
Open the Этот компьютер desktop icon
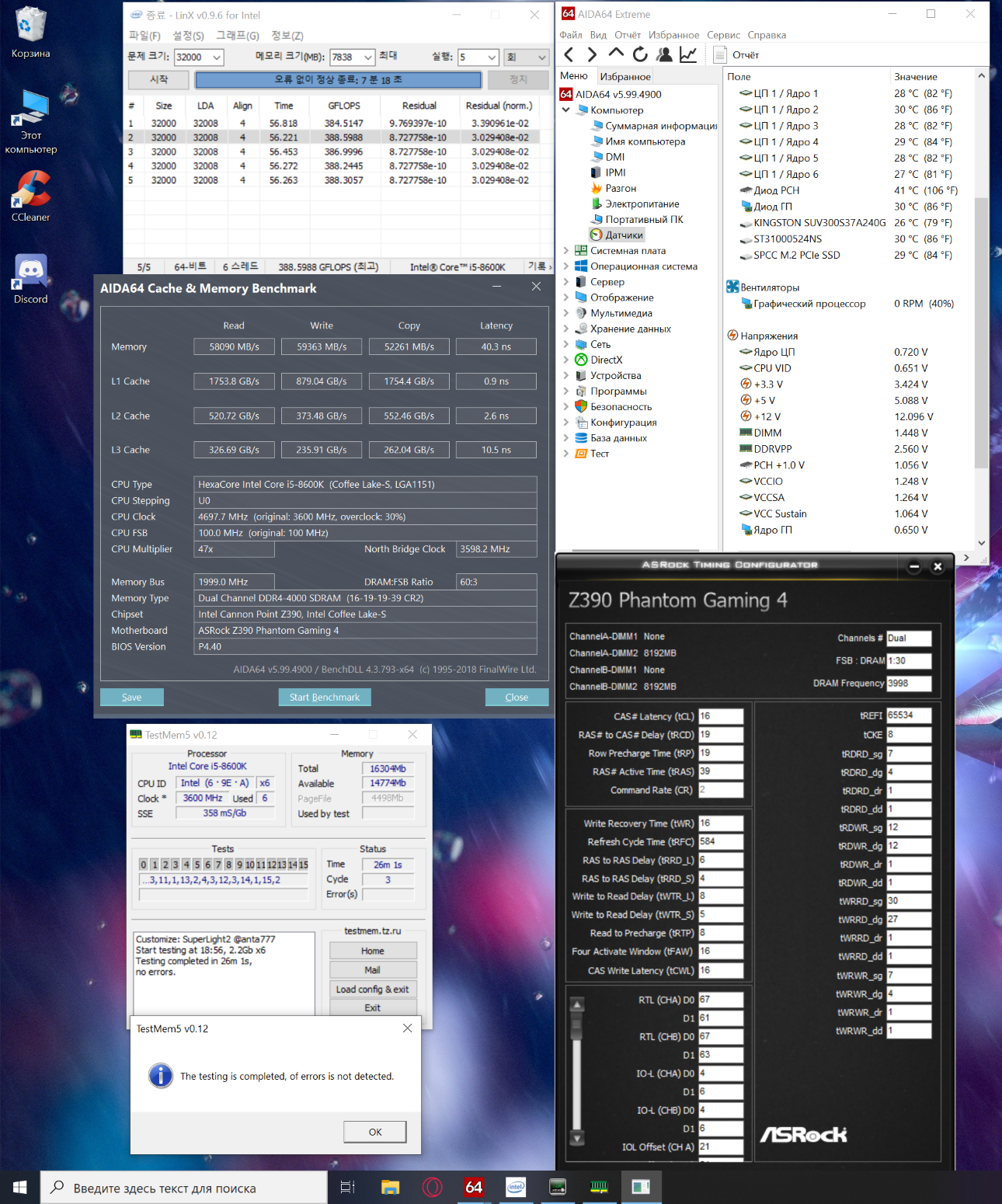pyautogui.click(x=30, y=121)
